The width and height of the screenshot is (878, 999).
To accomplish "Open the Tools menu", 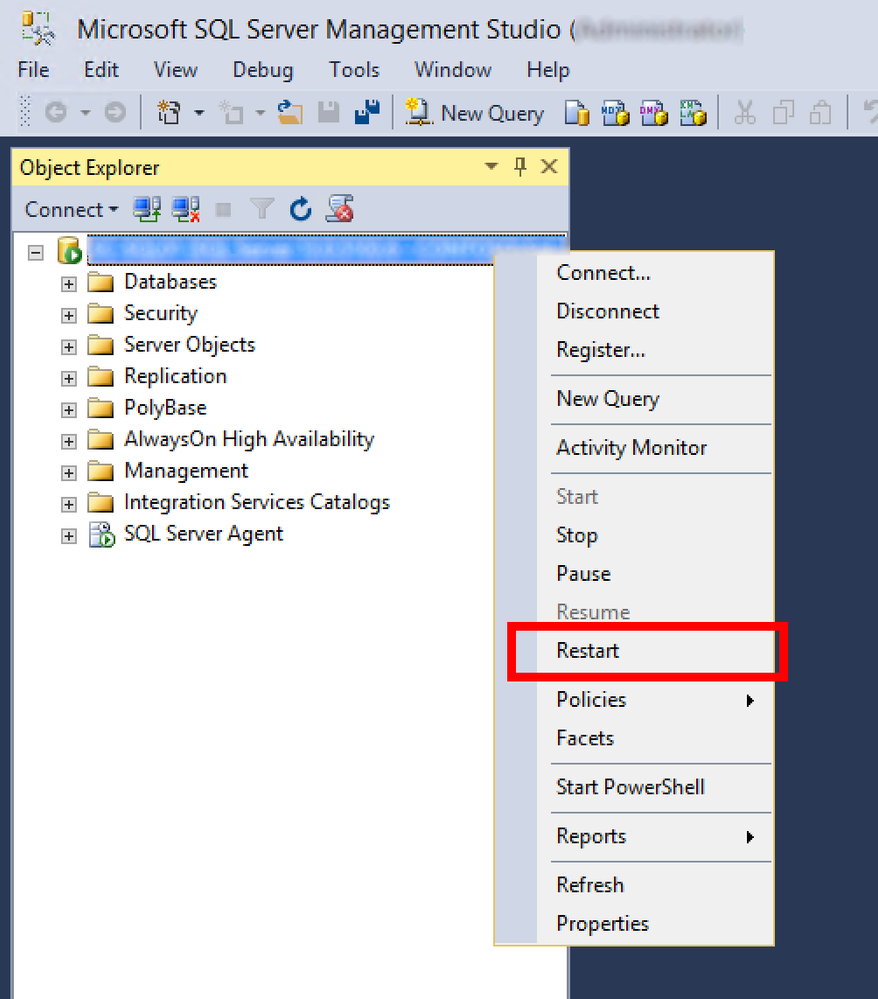I will (x=354, y=69).
